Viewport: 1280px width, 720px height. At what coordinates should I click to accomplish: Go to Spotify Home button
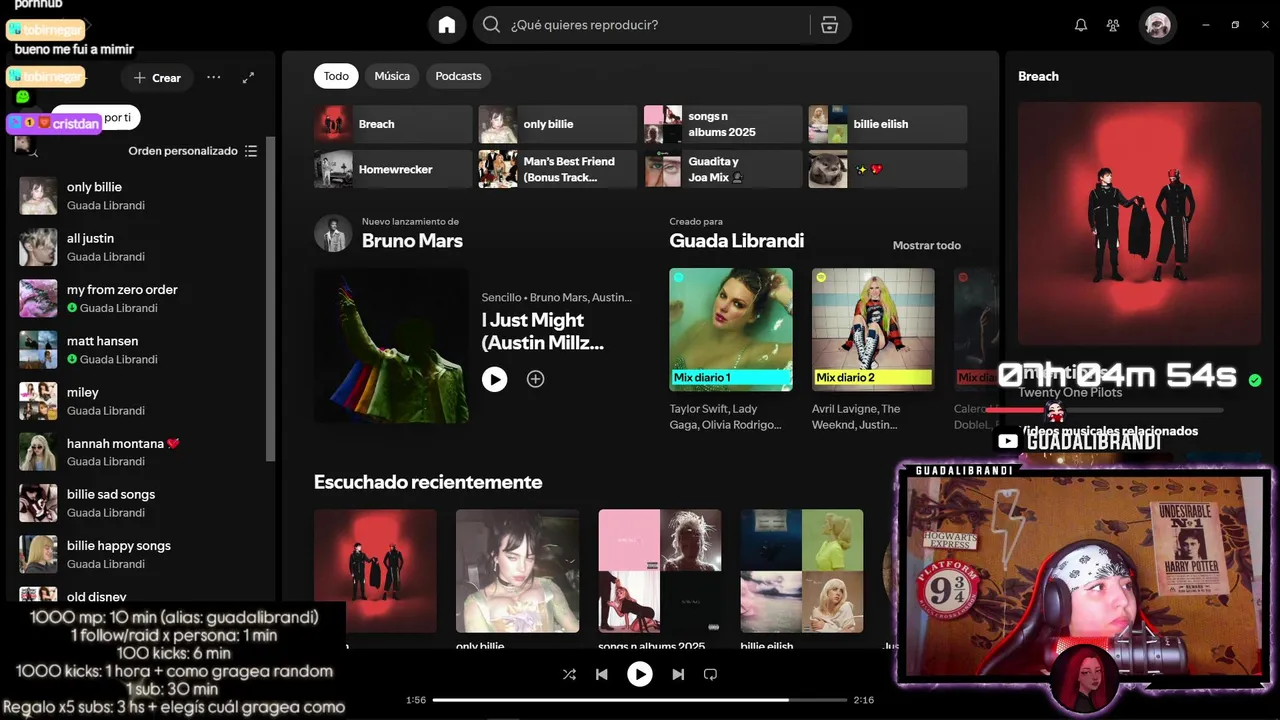pos(447,25)
